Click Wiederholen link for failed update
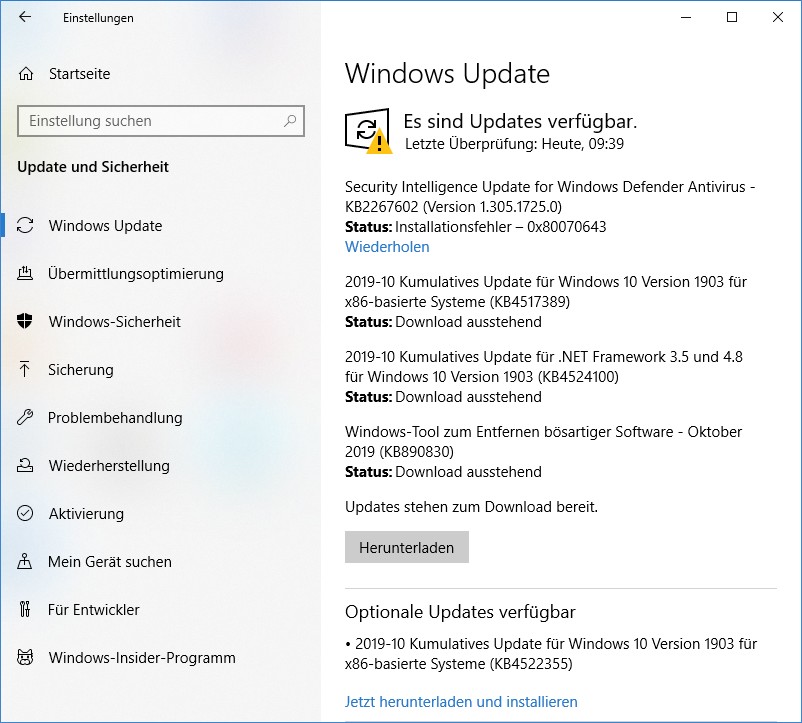The height and width of the screenshot is (723, 802). click(387, 246)
